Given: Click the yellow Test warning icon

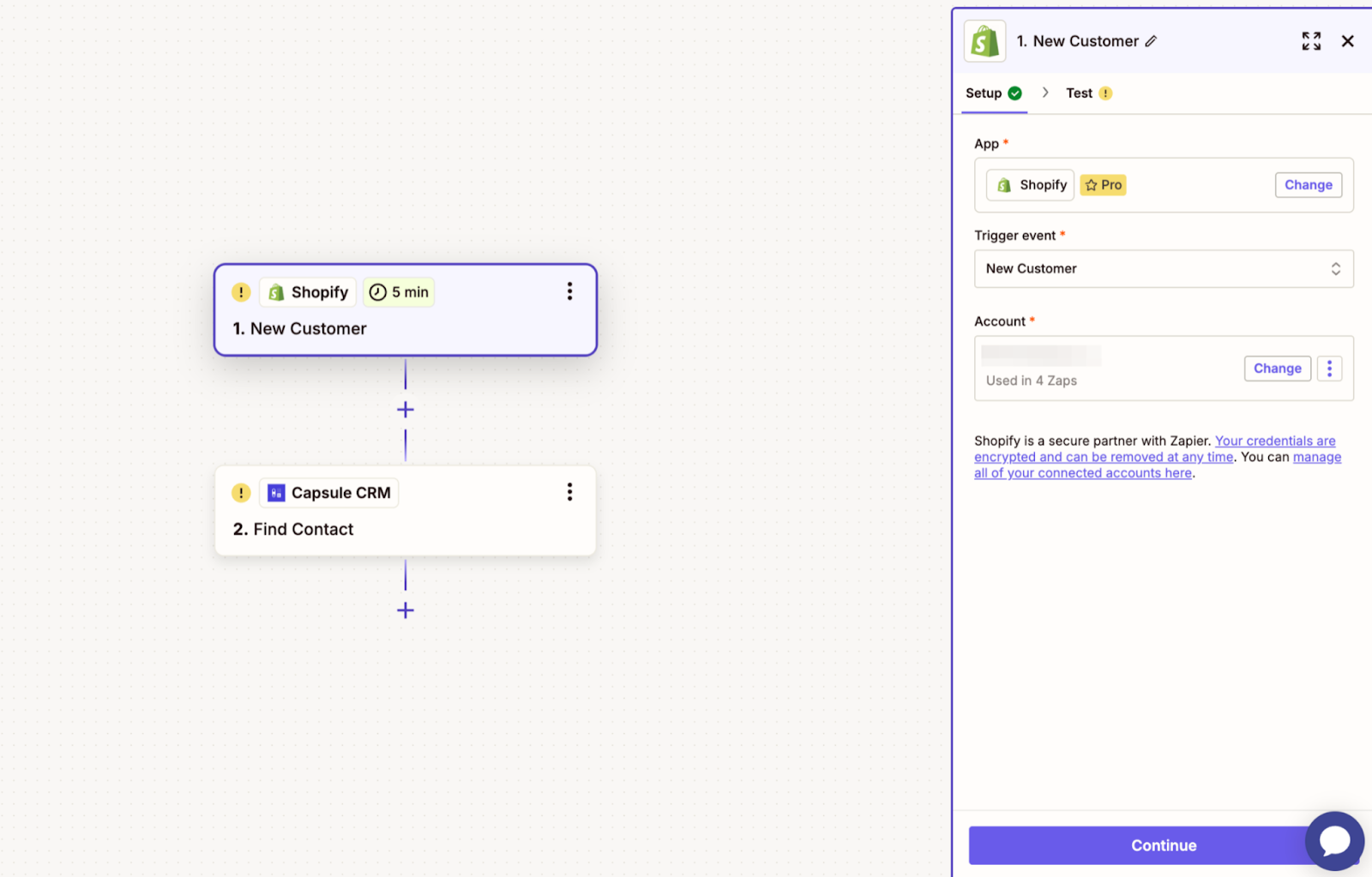Looking at the screenshot, I should (1105, 93).
